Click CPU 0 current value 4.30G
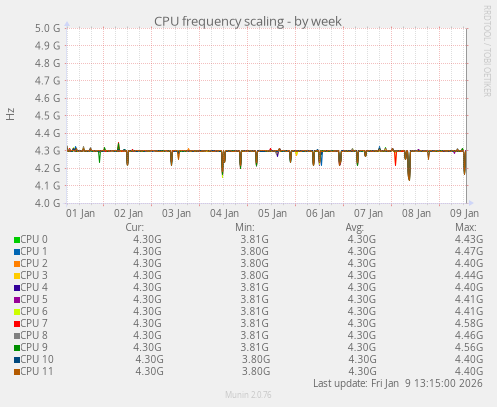 [x=147, y=239]
